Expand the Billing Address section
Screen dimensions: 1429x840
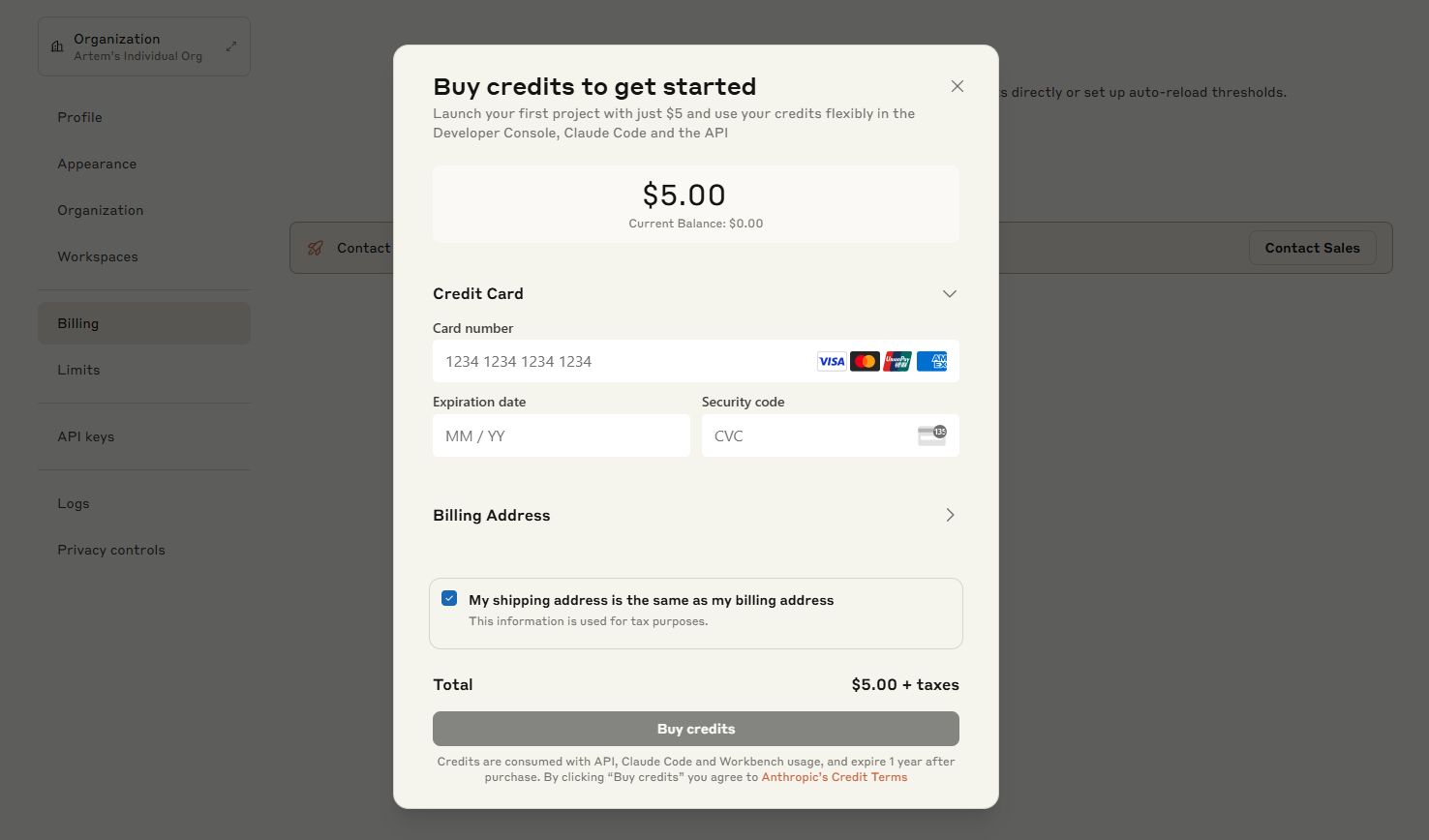click(x=950, y=515)
